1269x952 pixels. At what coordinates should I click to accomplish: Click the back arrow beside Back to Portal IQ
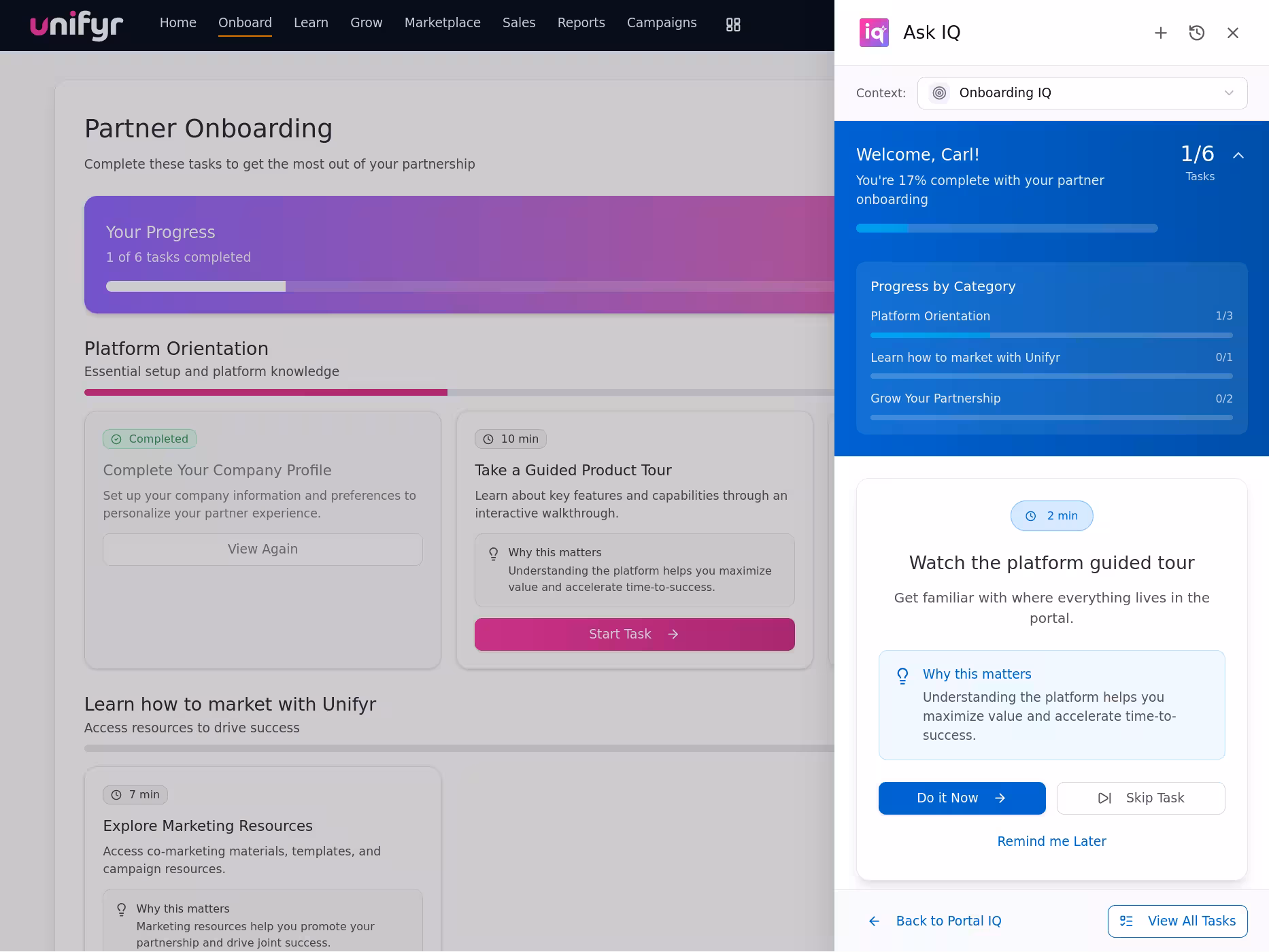tap(875, 921)
